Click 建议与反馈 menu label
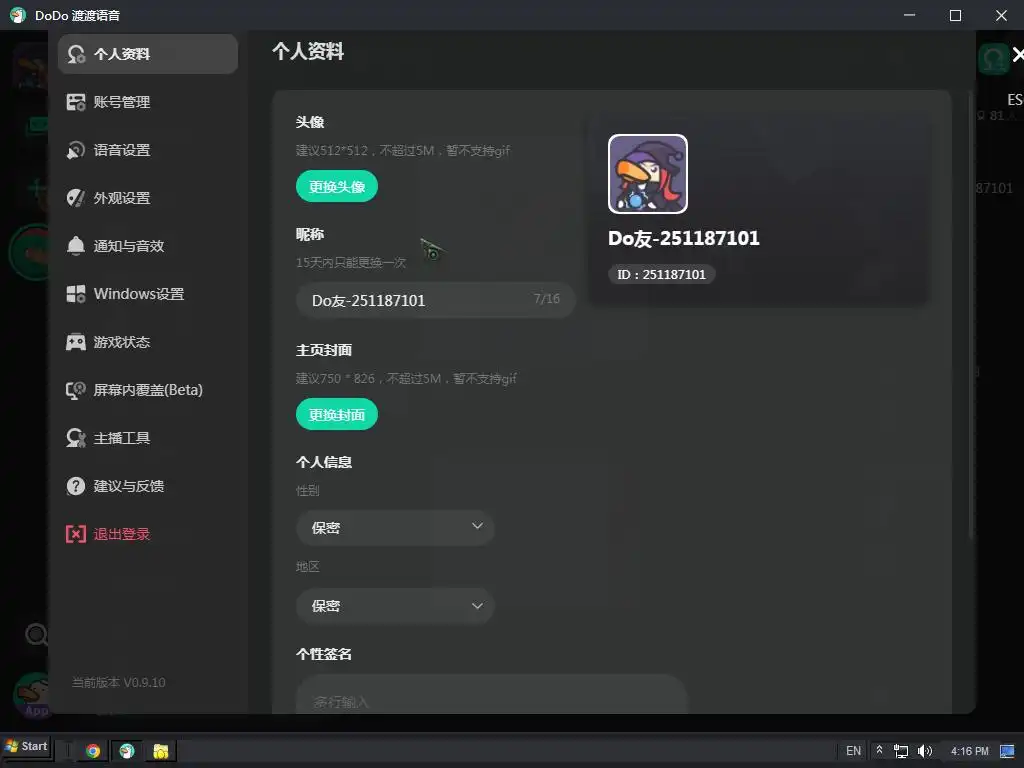The height and width of the screenshot is (768, 1024). pos(129,486)
